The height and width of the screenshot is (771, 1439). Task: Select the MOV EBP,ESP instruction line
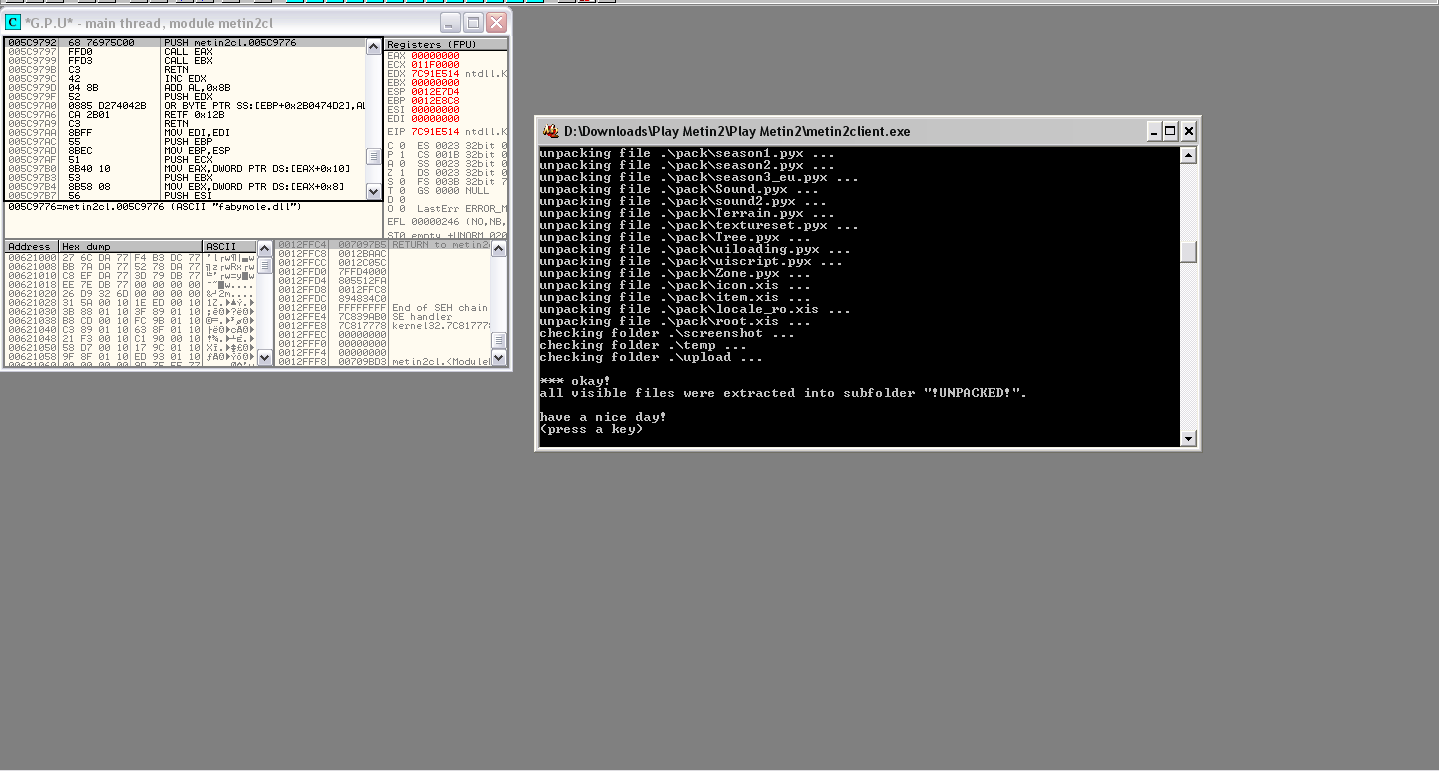coord(185,150)
